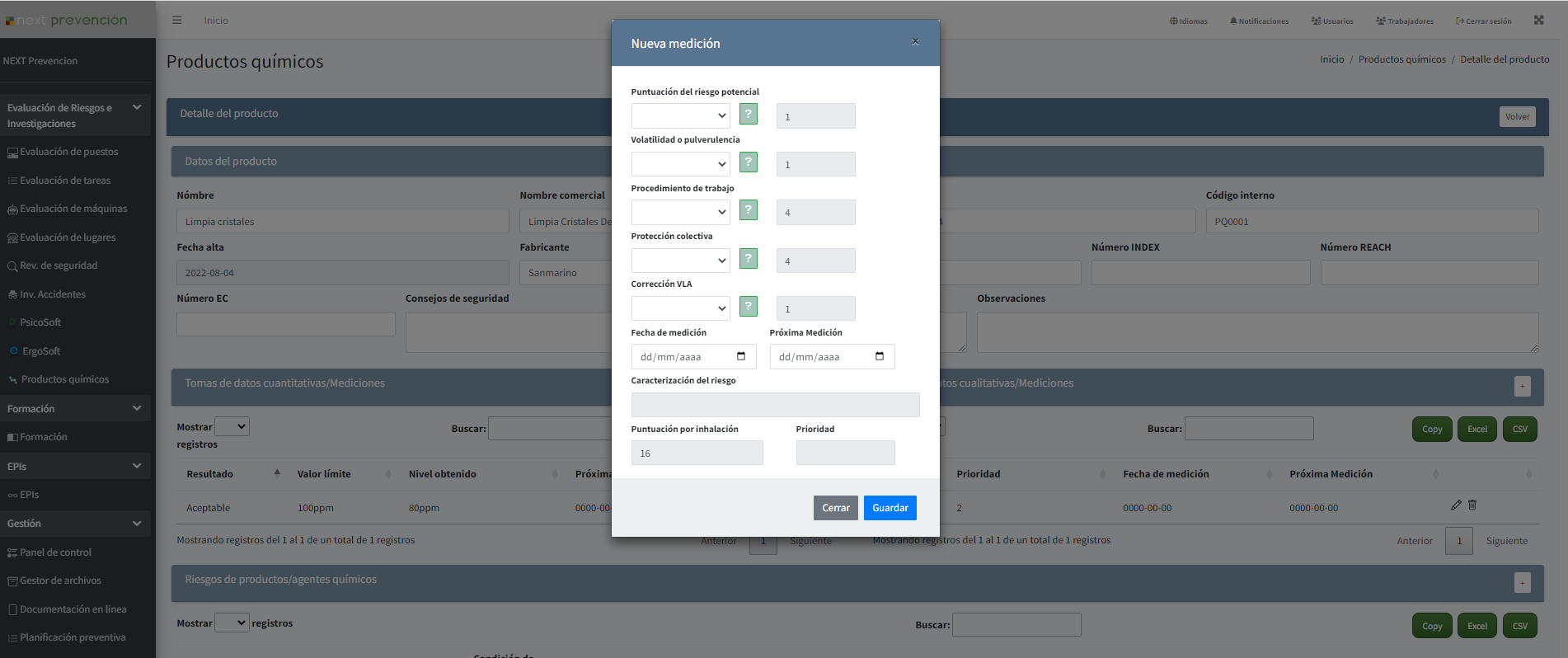Screen dimensions: 1568x658
Task: Sort the table by Valor límite column
Action: (x=342, y=474)
